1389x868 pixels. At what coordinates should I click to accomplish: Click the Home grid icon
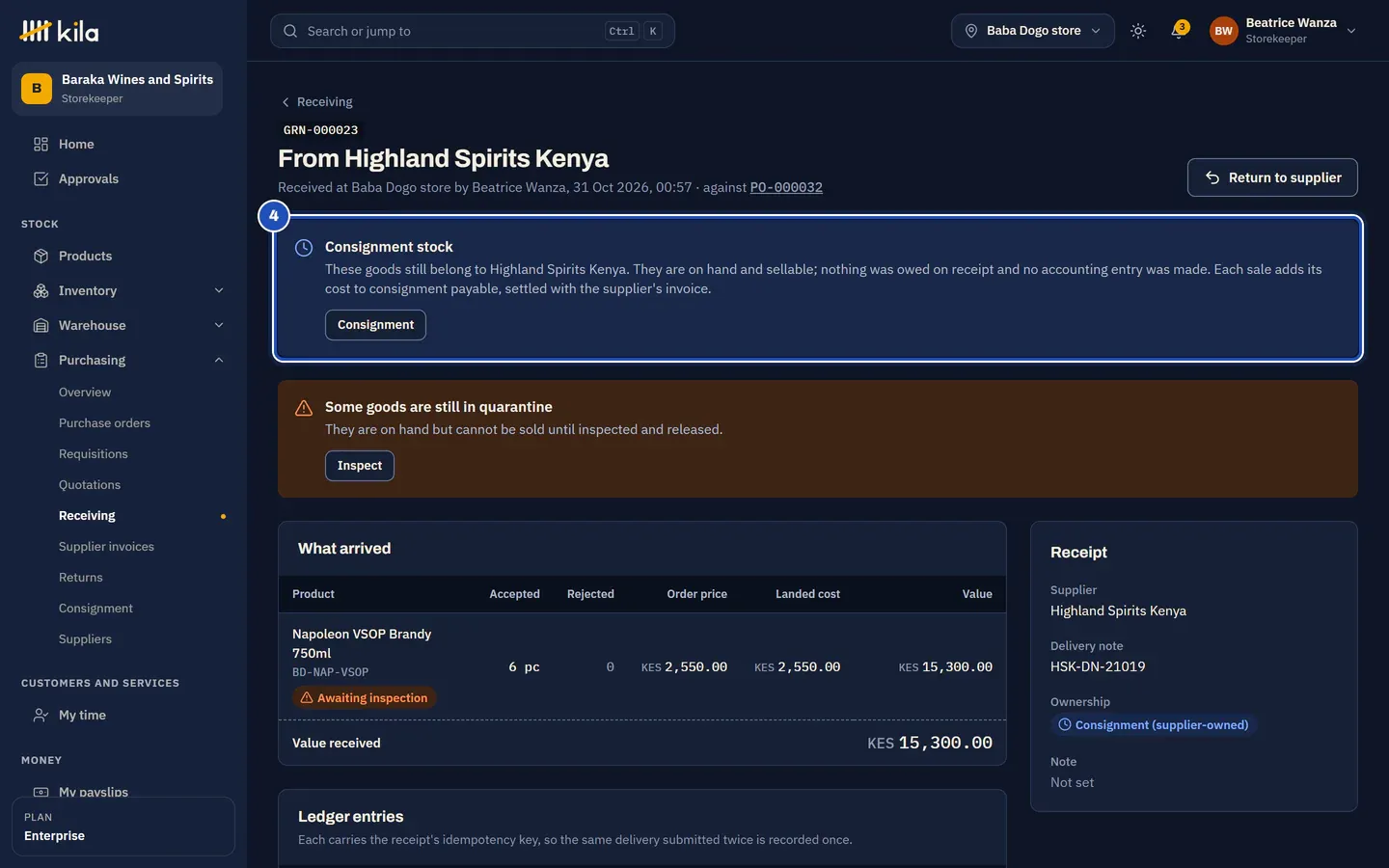(41, 144)
